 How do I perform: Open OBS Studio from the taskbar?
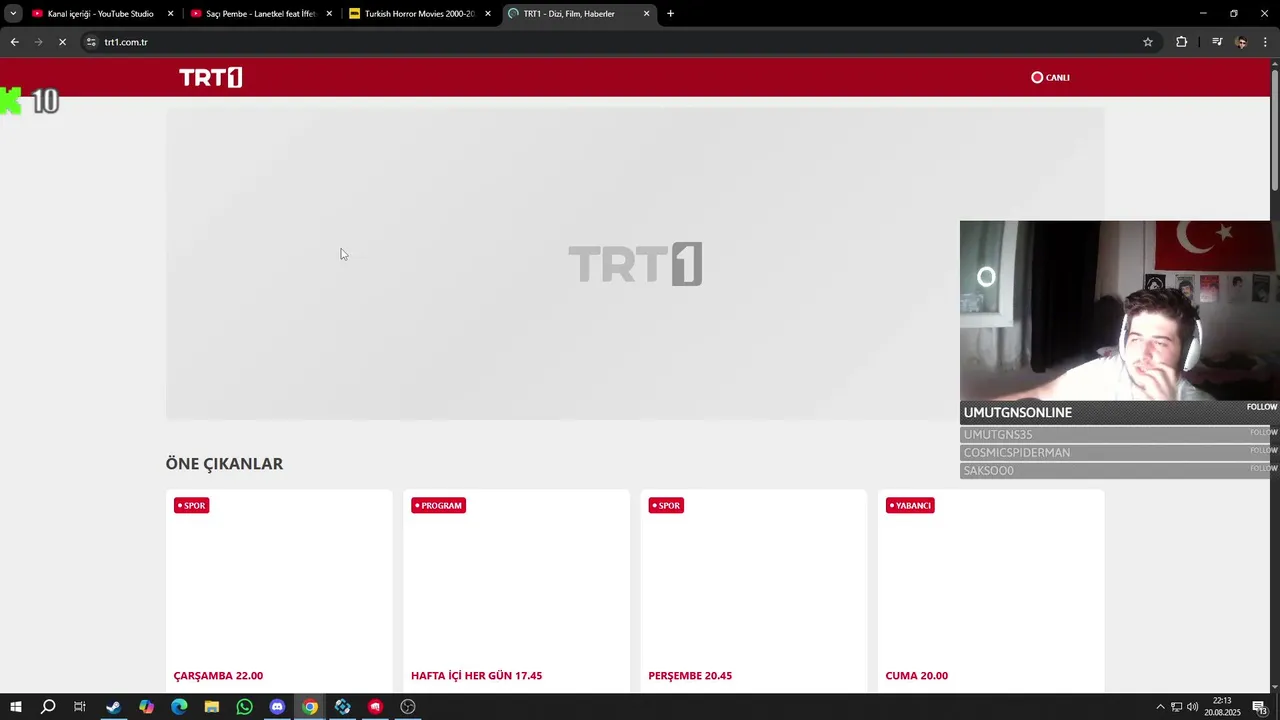[408, 707]
